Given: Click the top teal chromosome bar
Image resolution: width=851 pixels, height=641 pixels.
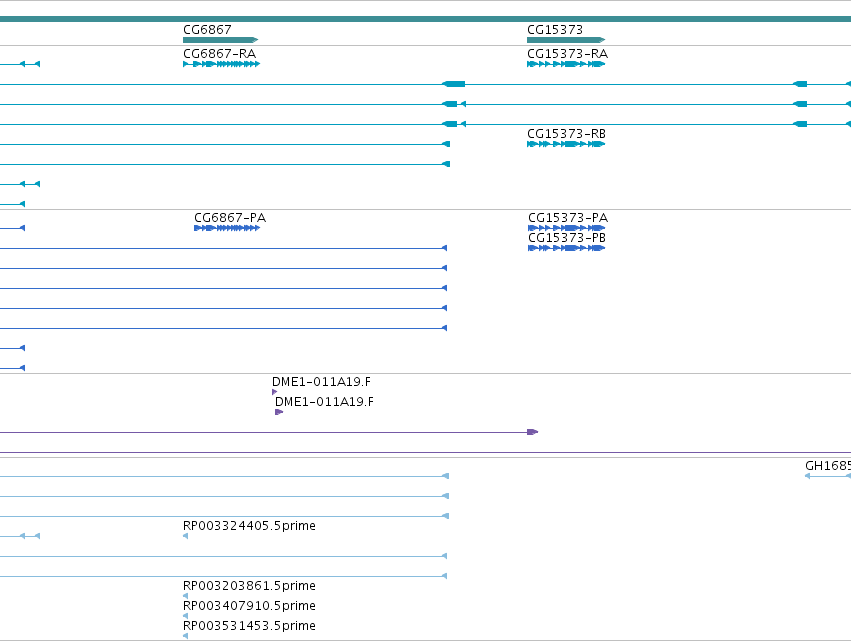Looking at the screenshot, I should tap(426, 19).
